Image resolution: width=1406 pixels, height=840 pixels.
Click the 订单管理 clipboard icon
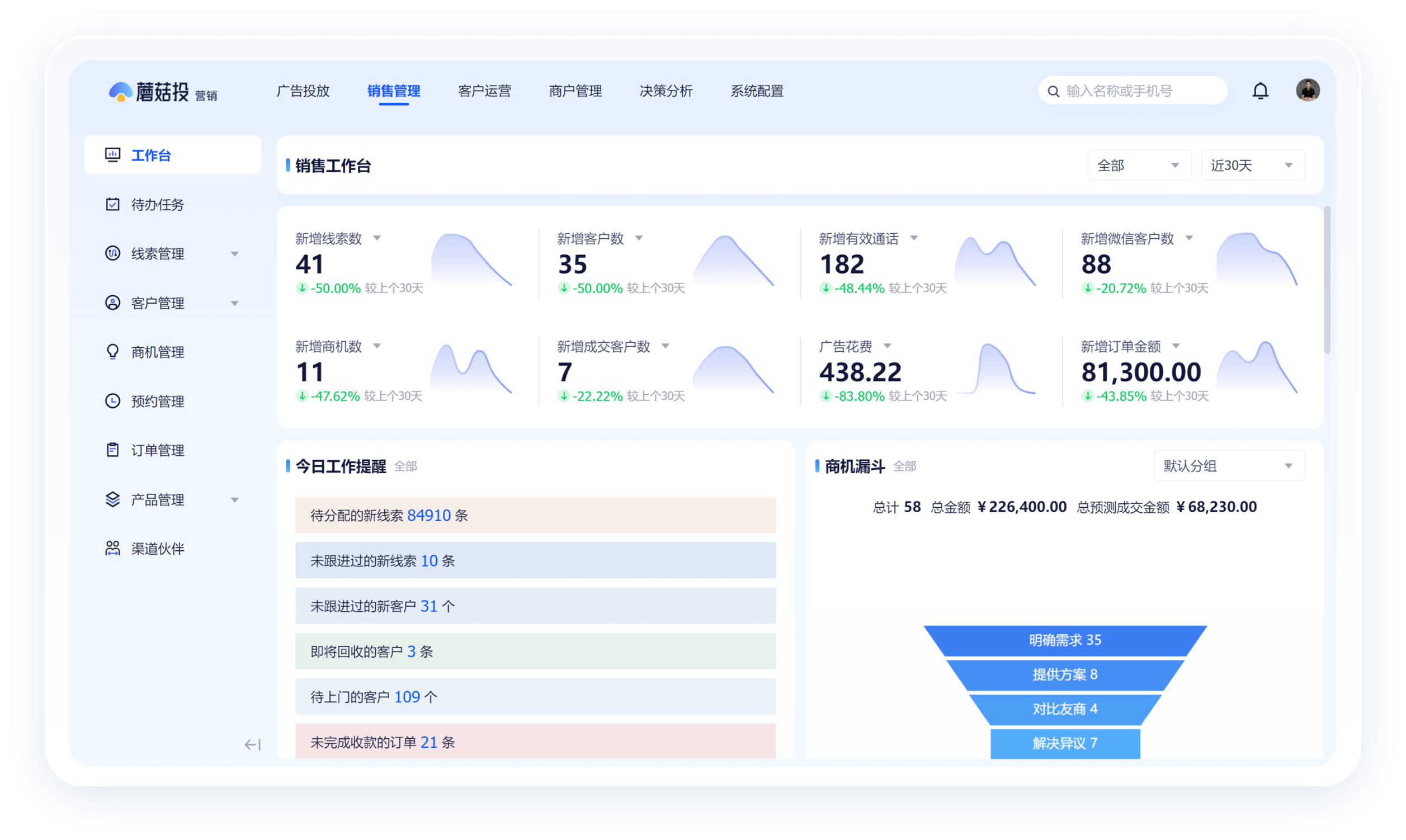[x=112, y=450]
